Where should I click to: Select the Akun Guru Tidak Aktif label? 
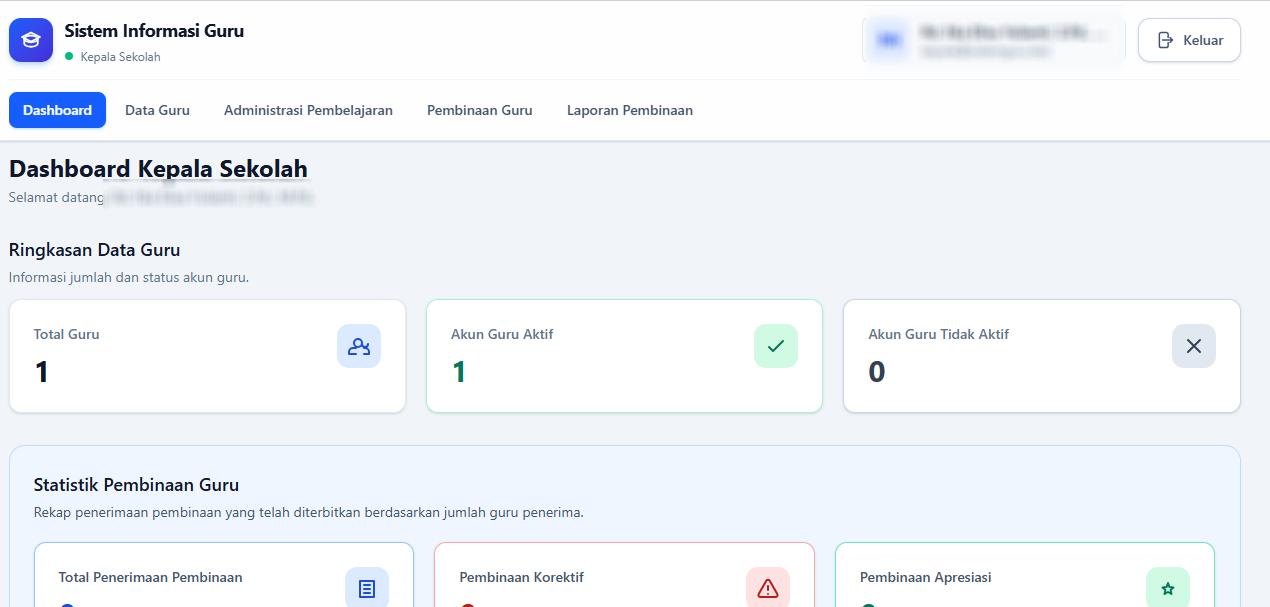(939, 334)
